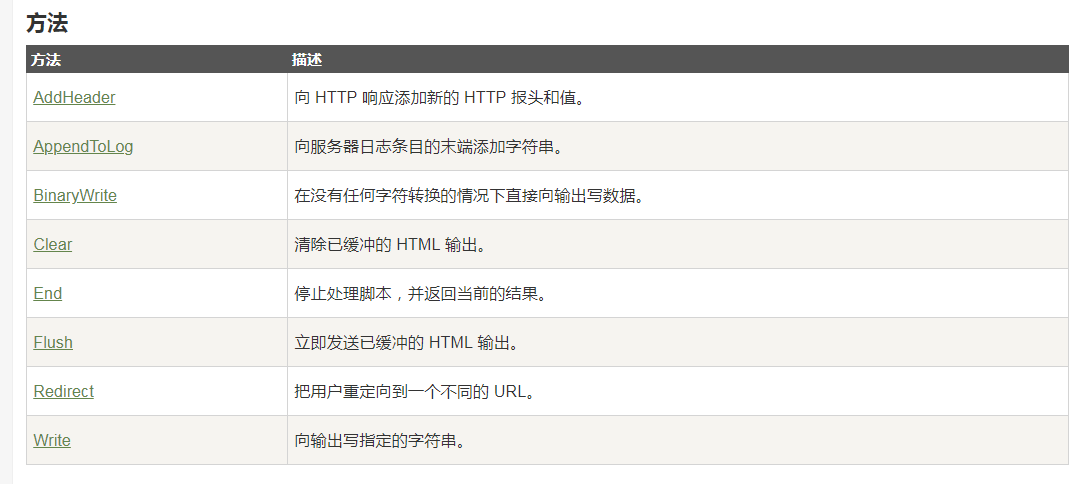Open the Redirect method link

[x=63, y=391]
